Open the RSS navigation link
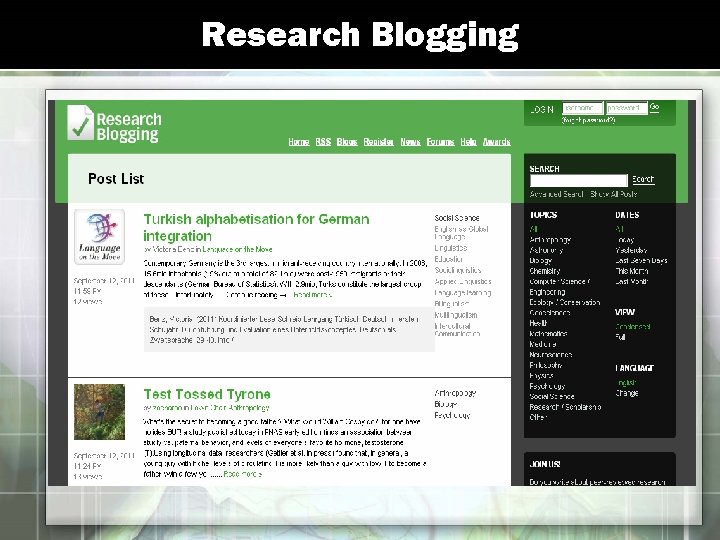Screen dimensions: 720x540 tap(323, 142)
